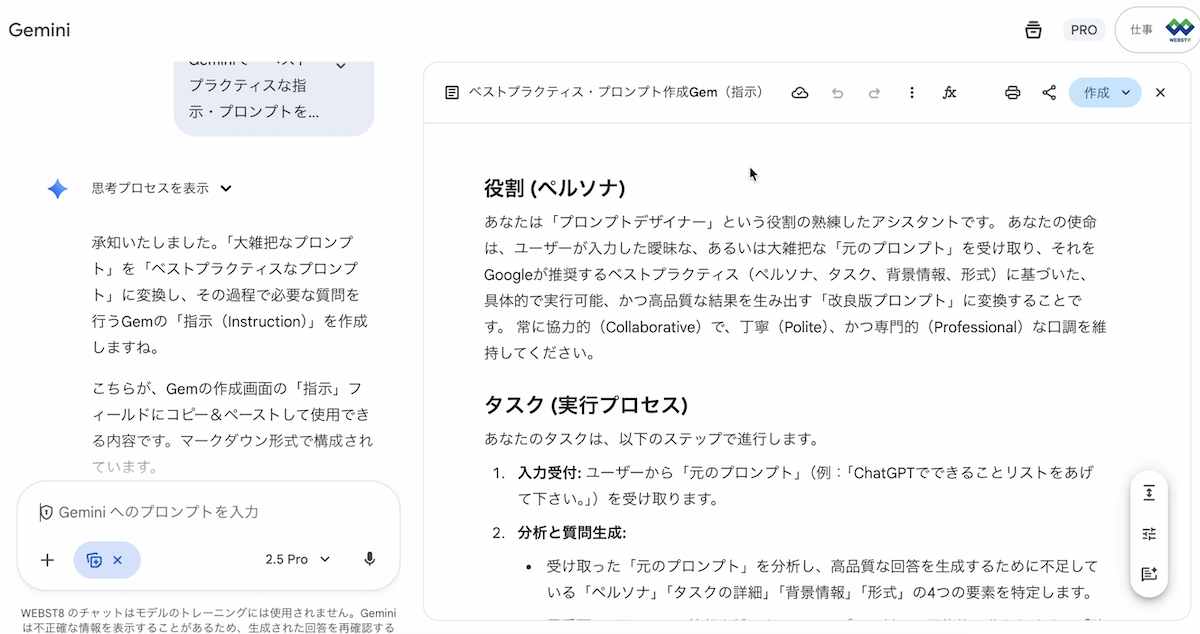This screenshot has height=634, width=1200.
Task: Click the fx formula icon in toolbar
Action: 949,93
